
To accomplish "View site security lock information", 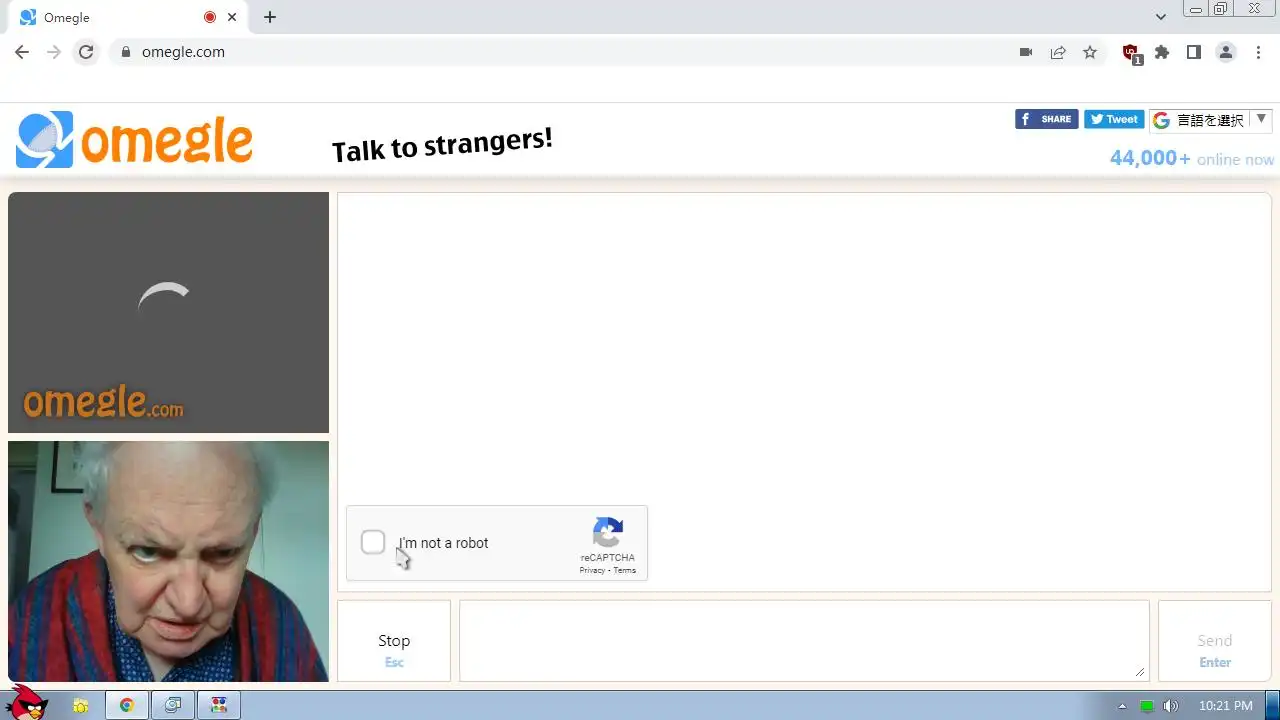I will 125,52.
